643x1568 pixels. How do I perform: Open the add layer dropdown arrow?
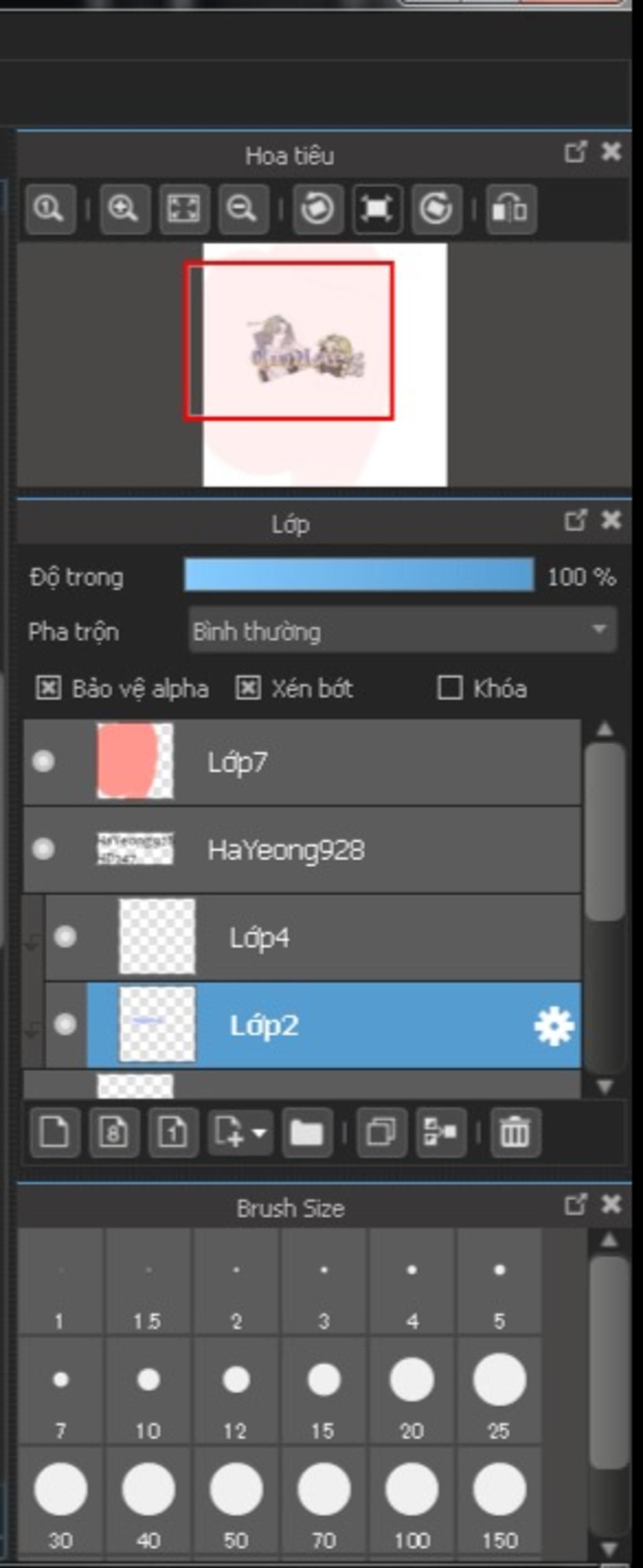click(x=259, y=1133)
